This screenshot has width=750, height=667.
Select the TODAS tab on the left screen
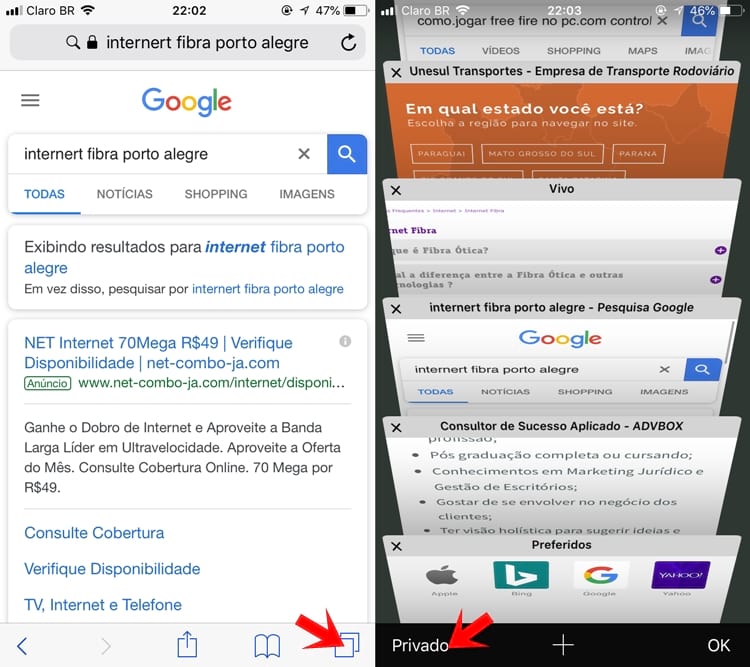[44, 194]
